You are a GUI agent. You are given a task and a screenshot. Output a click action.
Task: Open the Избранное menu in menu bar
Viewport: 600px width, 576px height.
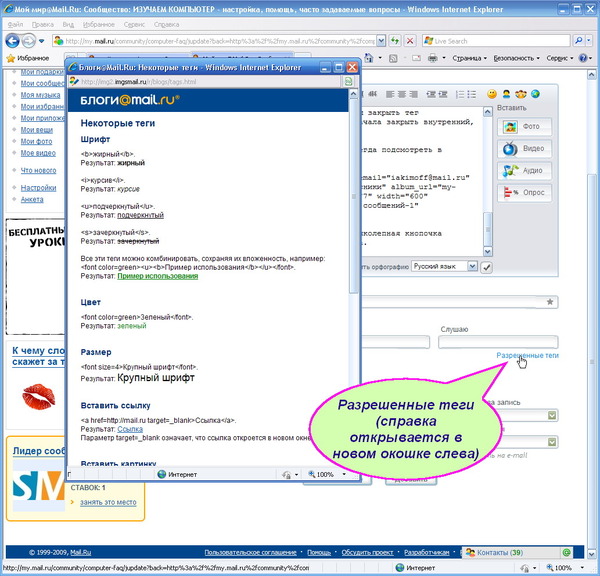(x=98, y=24)
